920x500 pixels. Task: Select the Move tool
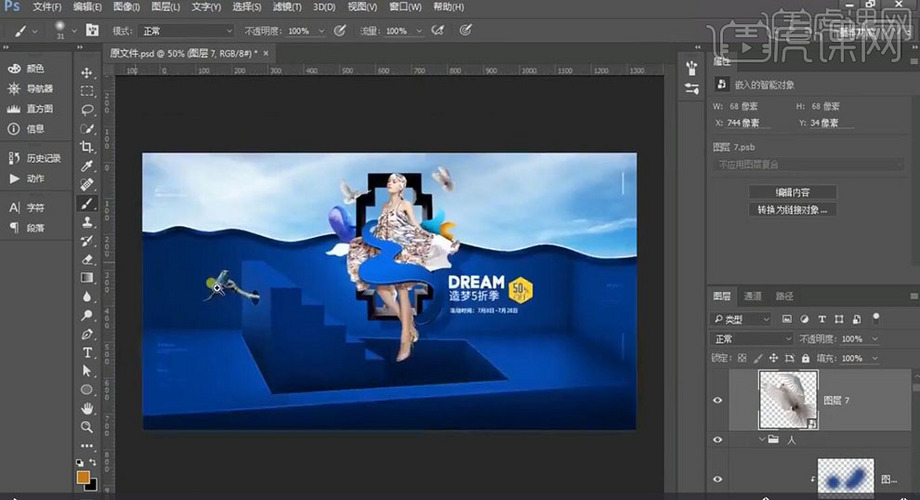pos(87,73)
